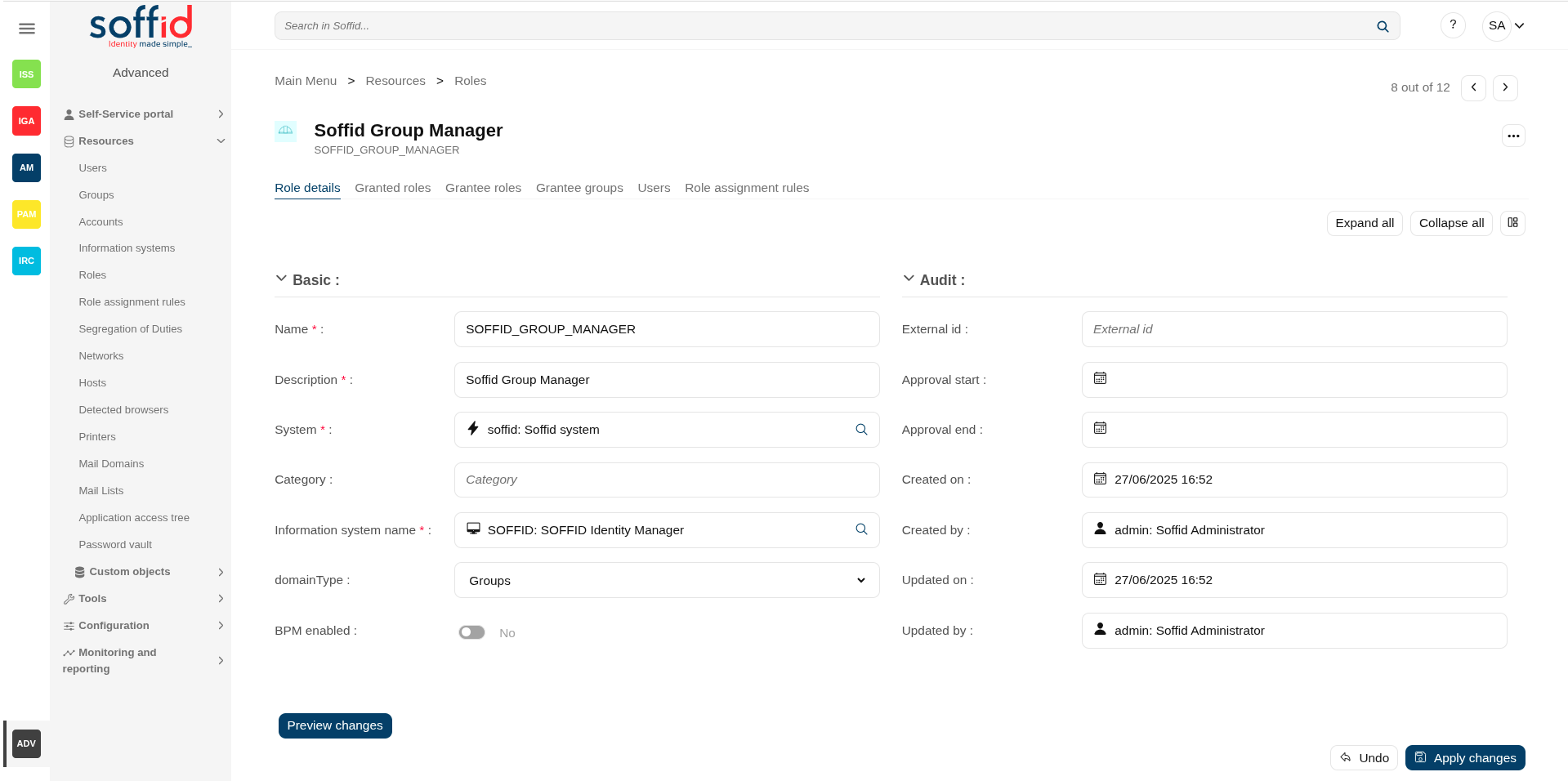Collapse the Basic section

[x=281, y=279]
